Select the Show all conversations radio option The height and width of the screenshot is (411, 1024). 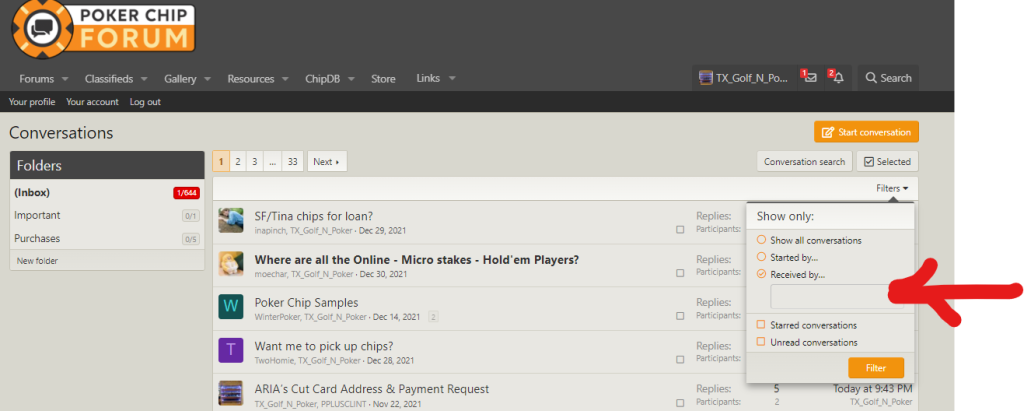tap(762, 240)
